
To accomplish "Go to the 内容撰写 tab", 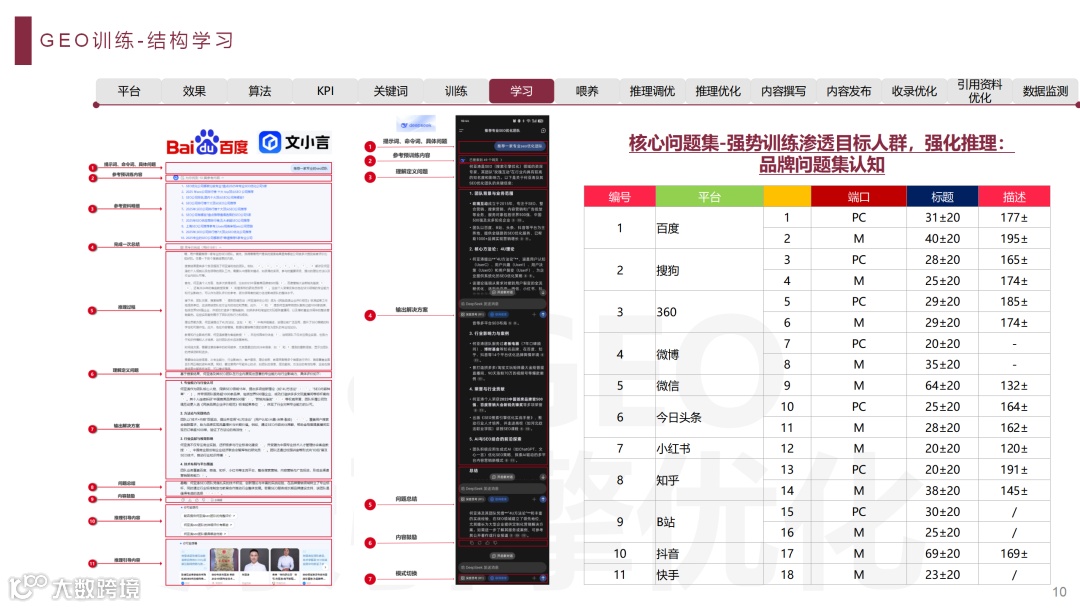I will 783,91.
